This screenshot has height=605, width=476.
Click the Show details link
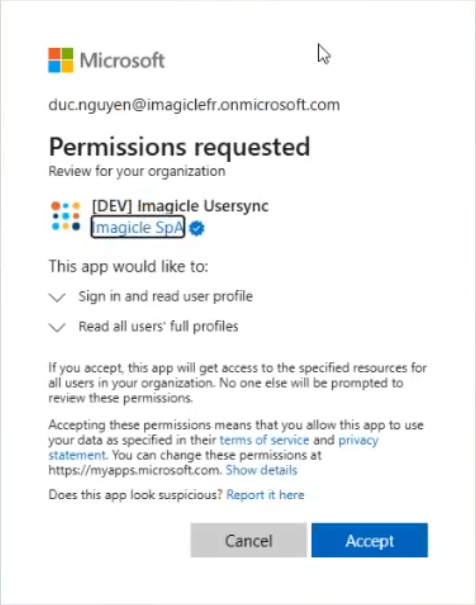pos(262,470)
